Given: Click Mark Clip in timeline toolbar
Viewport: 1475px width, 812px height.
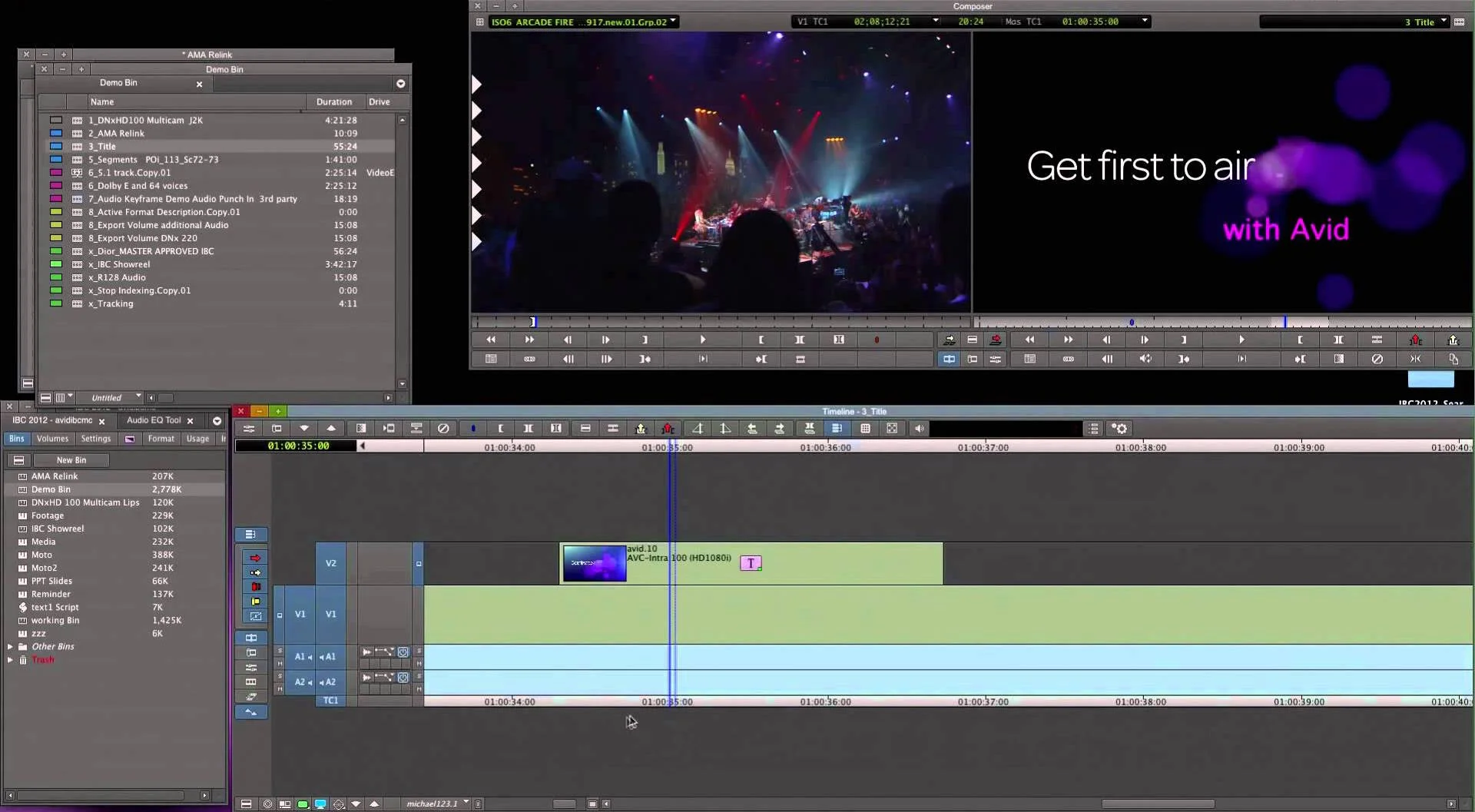Looking at the screenshot, I should [x=529, y=429].
